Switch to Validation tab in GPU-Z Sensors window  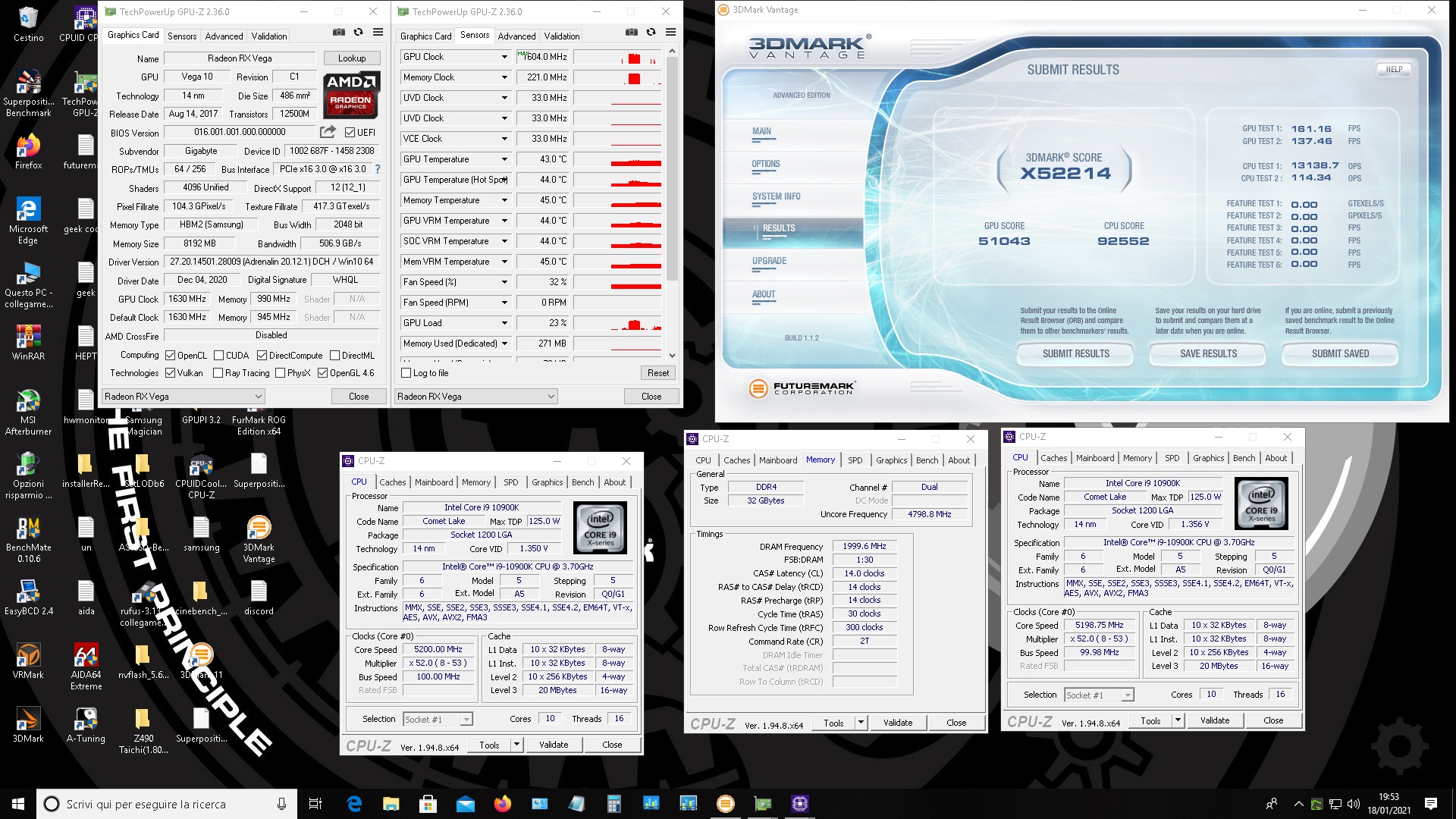pyautogui.click(x=561, y=36)
